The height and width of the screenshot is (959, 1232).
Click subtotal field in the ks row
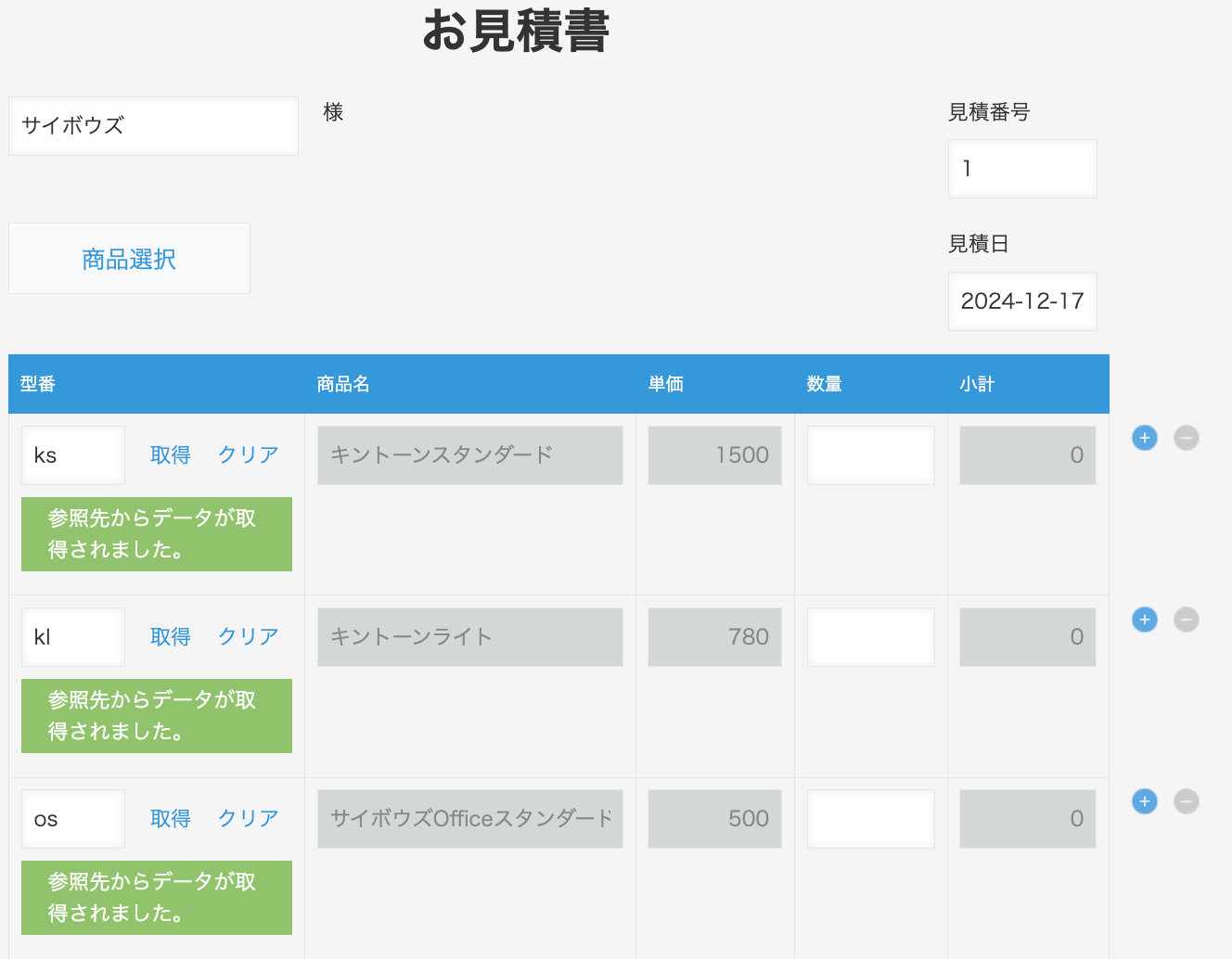(x=1028, y=455)
